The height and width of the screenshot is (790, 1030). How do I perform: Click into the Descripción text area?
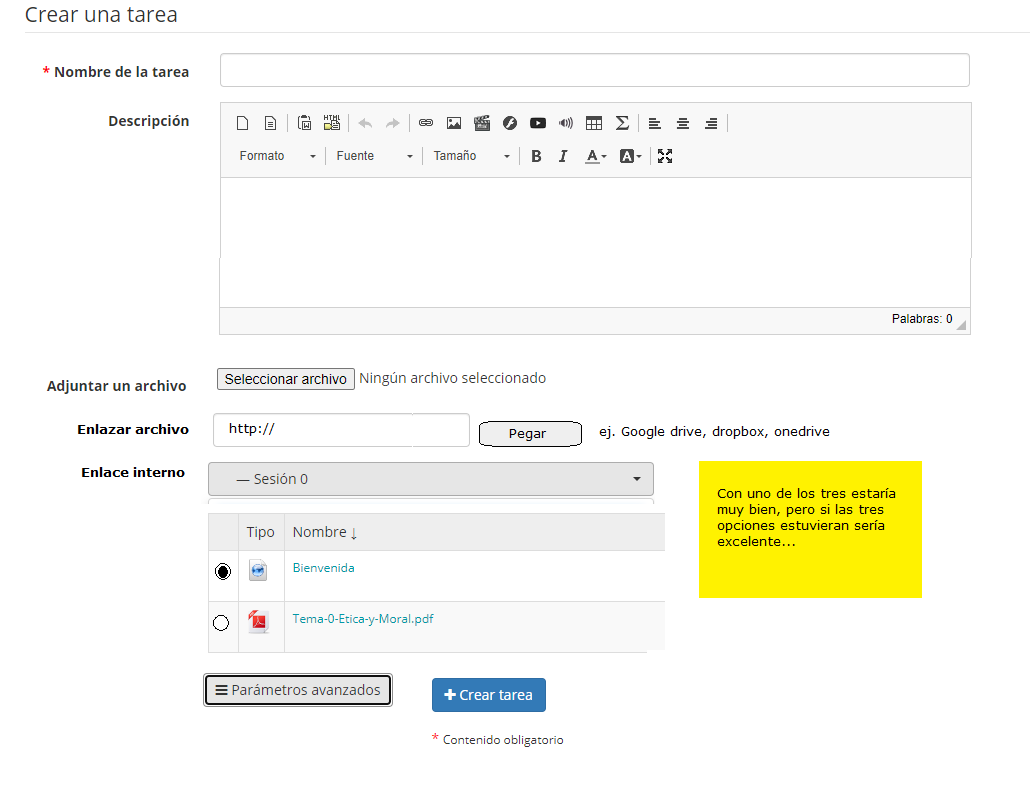tap(595, 242)
